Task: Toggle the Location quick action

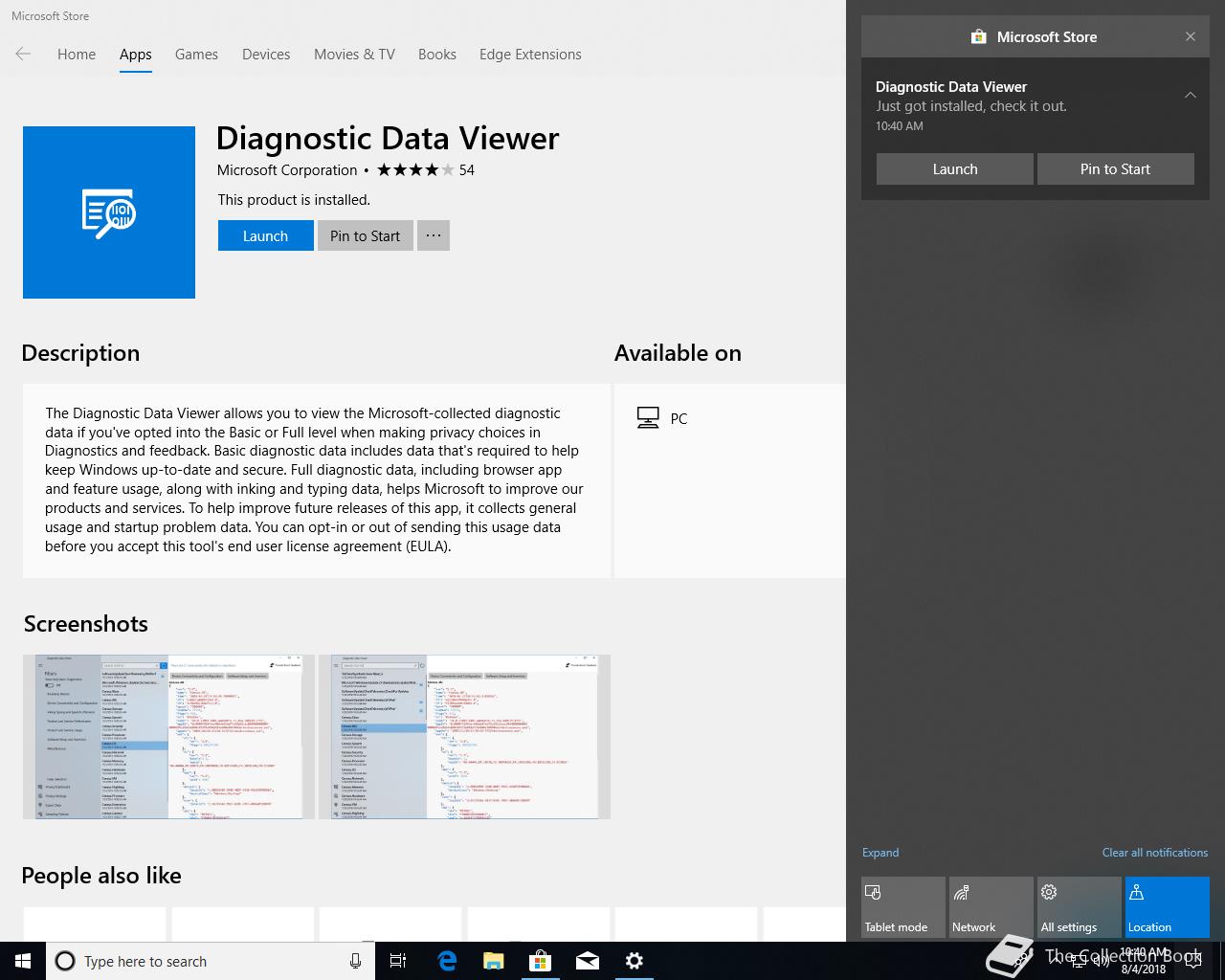Action: click(x=1168, y=907)
